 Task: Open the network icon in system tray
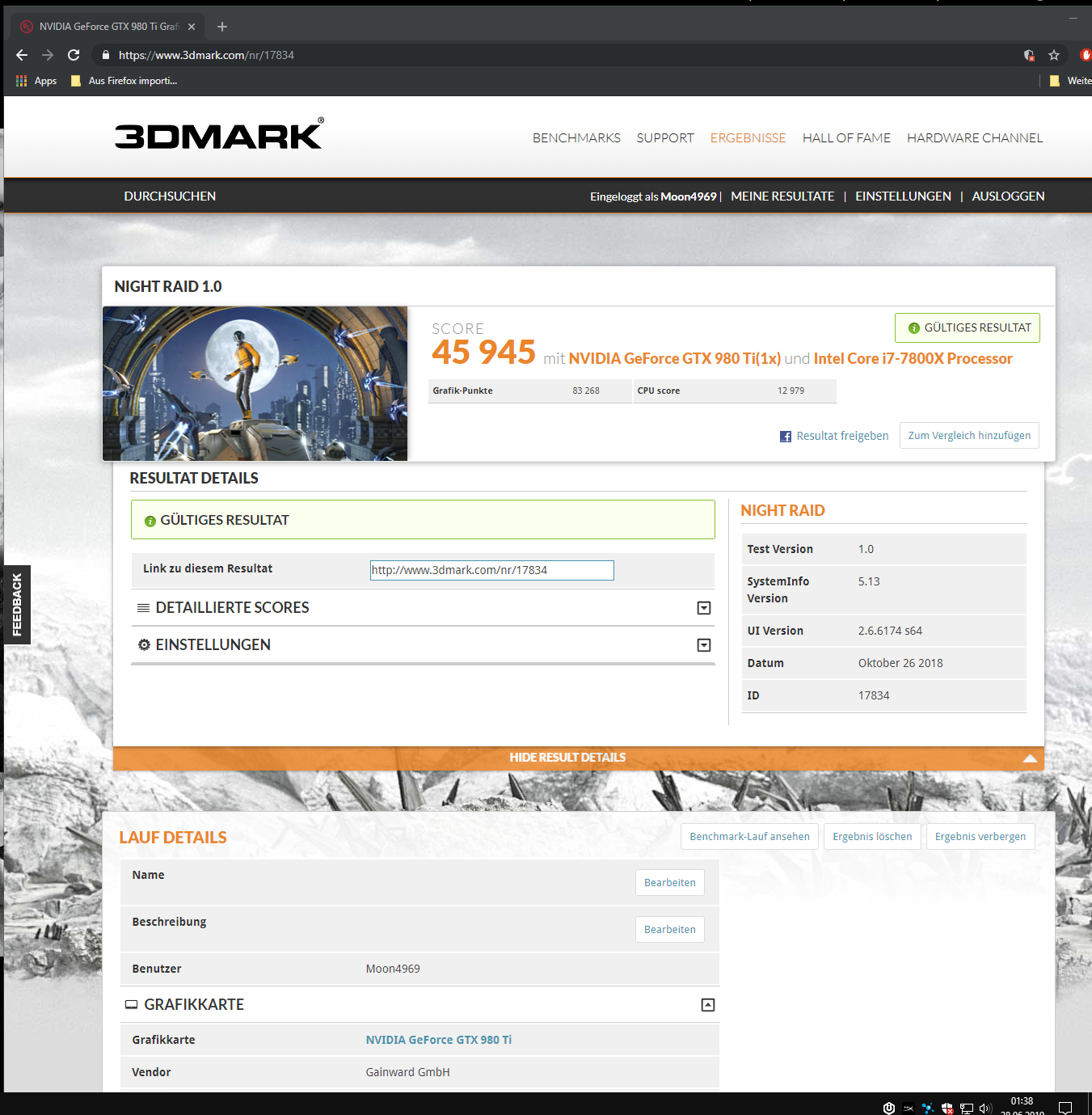(x=967, y=1109)
